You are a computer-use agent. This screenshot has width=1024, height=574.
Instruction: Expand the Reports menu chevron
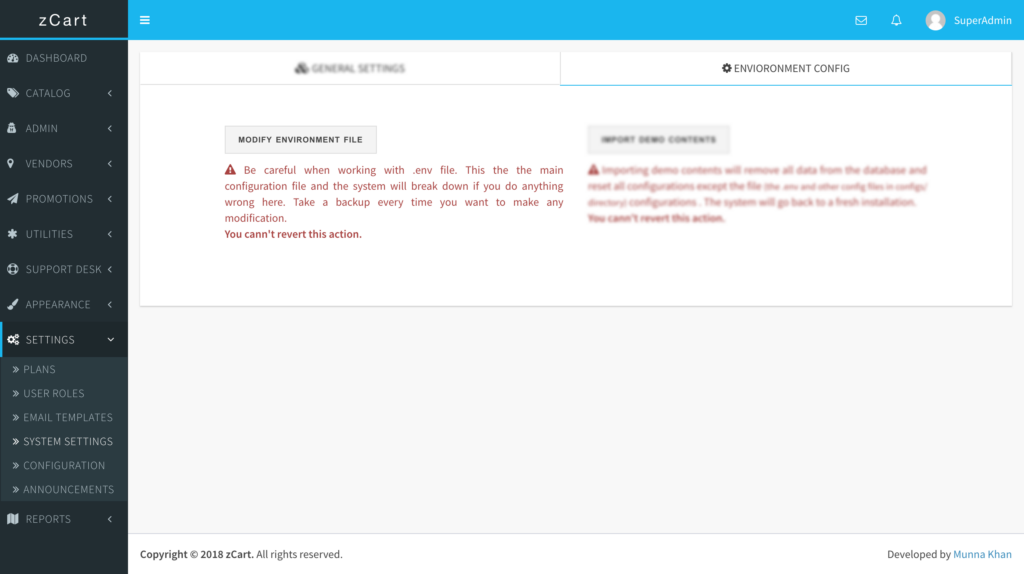[110, 519]
